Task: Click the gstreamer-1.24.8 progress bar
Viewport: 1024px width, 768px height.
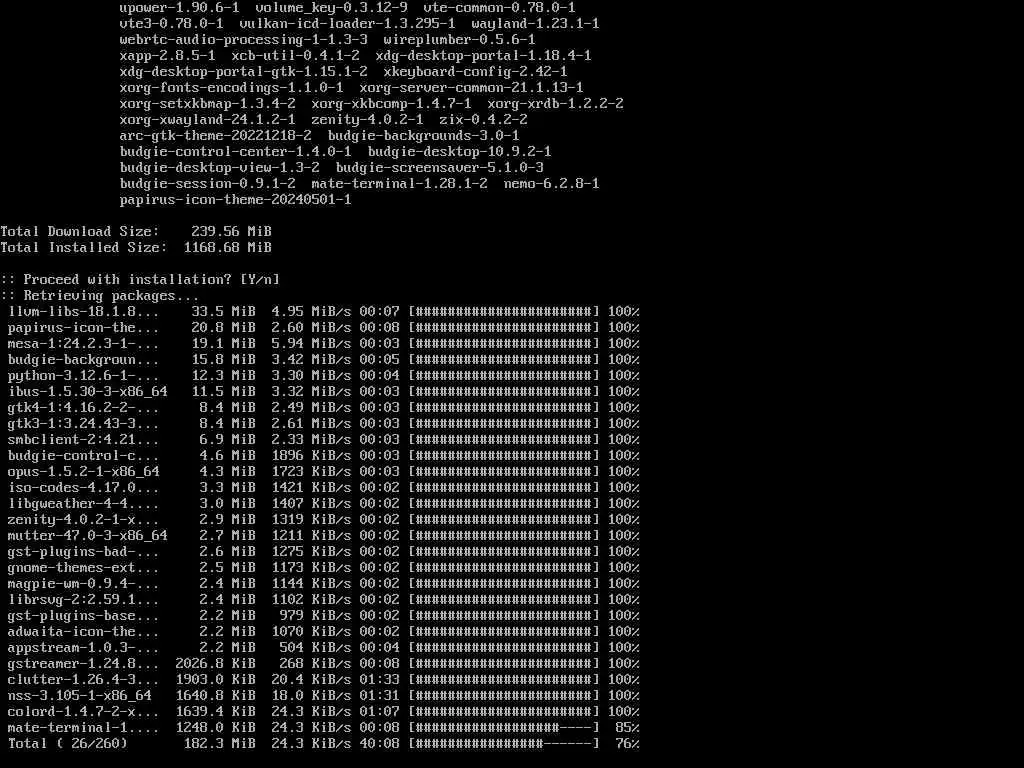Action: [x=504, y=664]
